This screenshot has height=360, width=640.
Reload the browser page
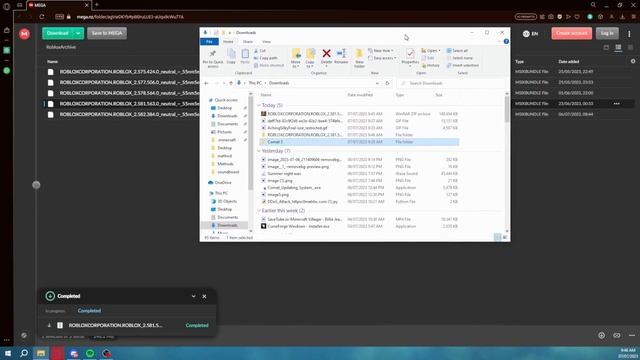pyautogui.click(x=42, y=17)
